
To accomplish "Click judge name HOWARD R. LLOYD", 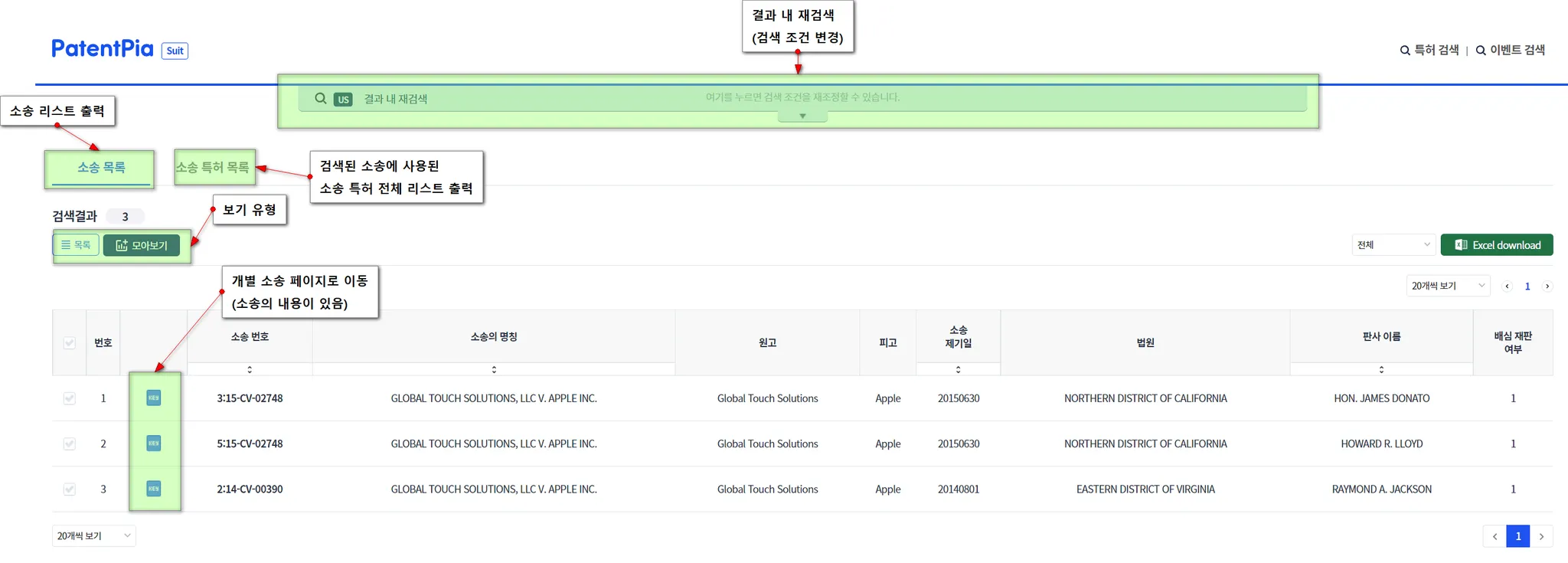I will pos(1381,444).
